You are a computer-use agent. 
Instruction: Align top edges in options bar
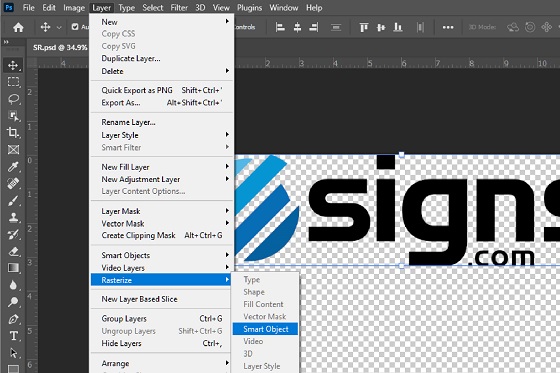pos(364,27)
